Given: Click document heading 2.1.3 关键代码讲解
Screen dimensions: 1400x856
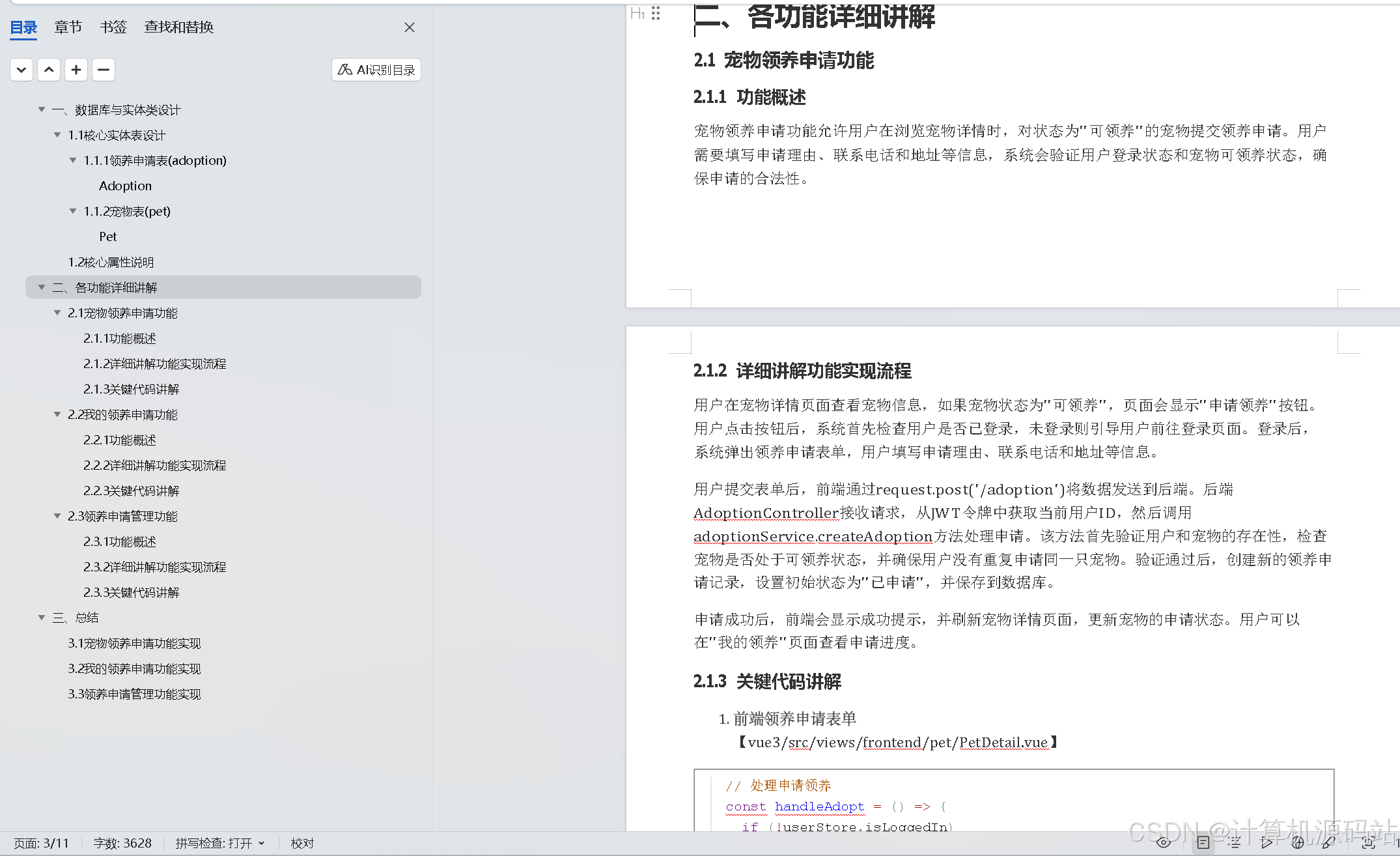Looking at the screenshot, I should pos(767,681).
